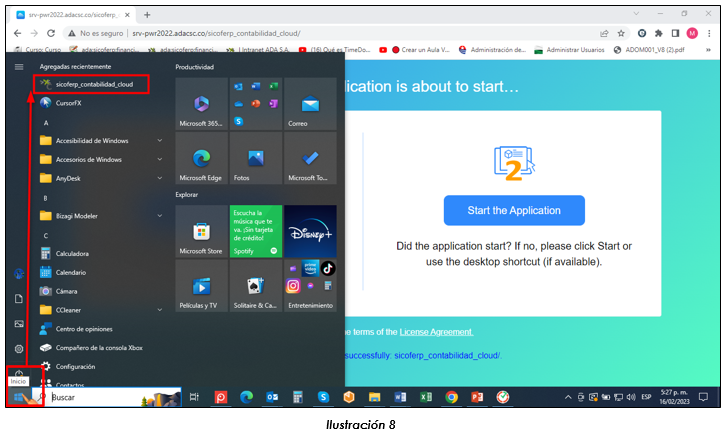Open the License Agreement link

point(436,332)
